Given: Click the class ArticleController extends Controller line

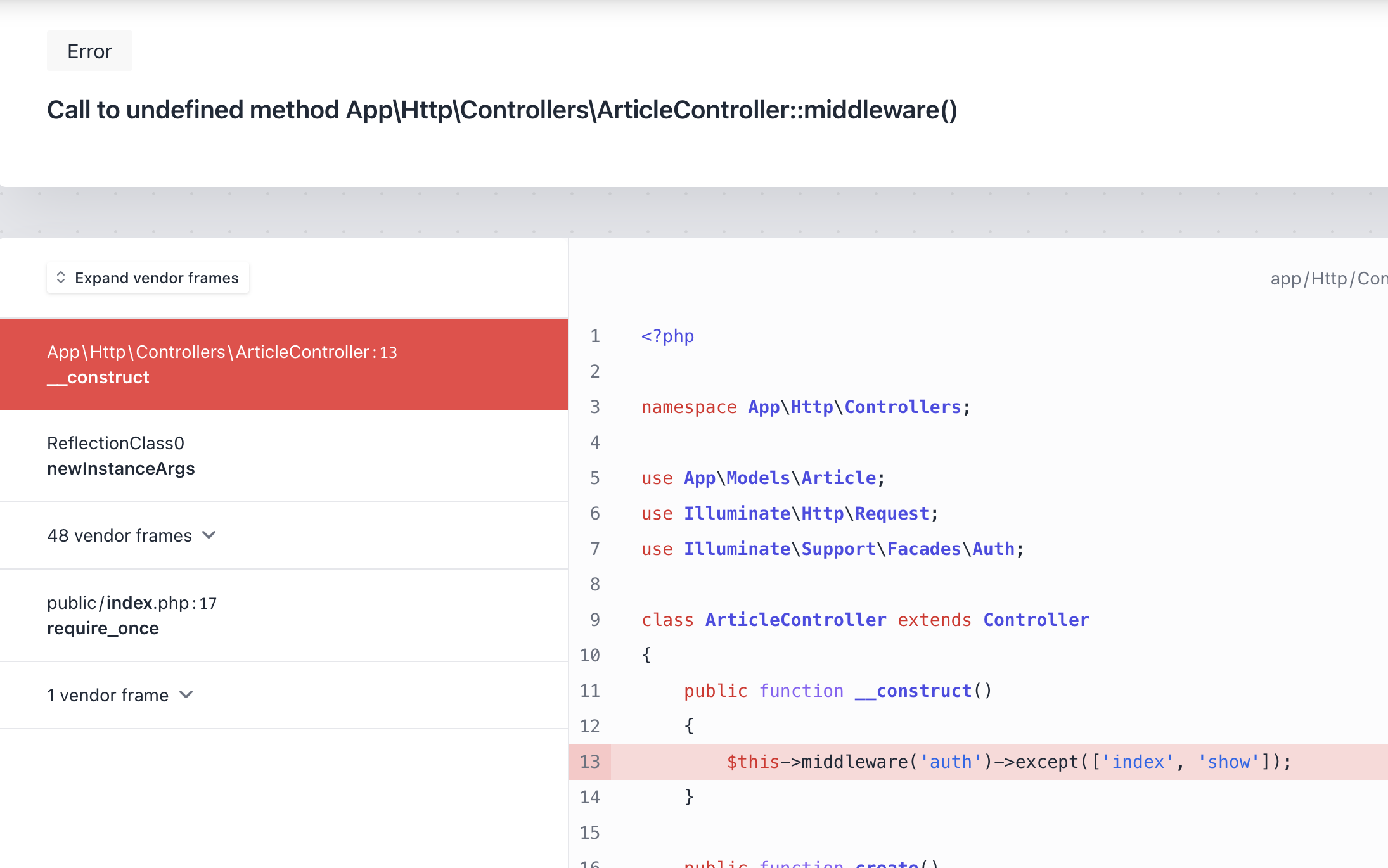Looking at the screenshot, I should pos(865,620).
